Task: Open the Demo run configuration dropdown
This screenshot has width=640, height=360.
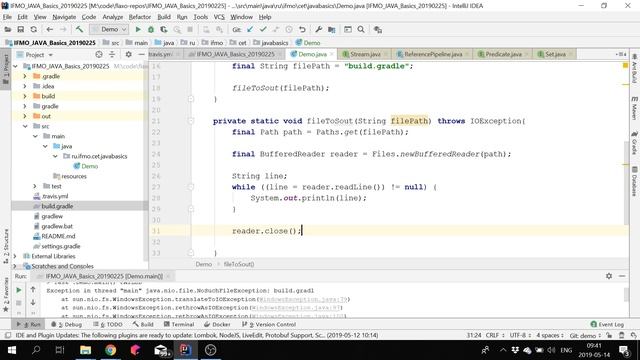Action: coord(109,29)
